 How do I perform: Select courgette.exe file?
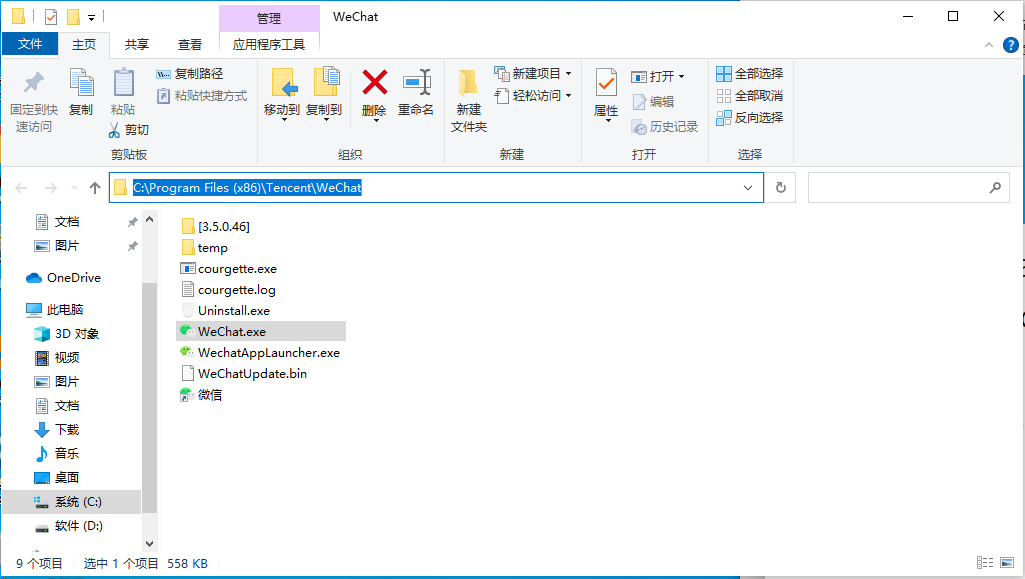pos(229,269)
